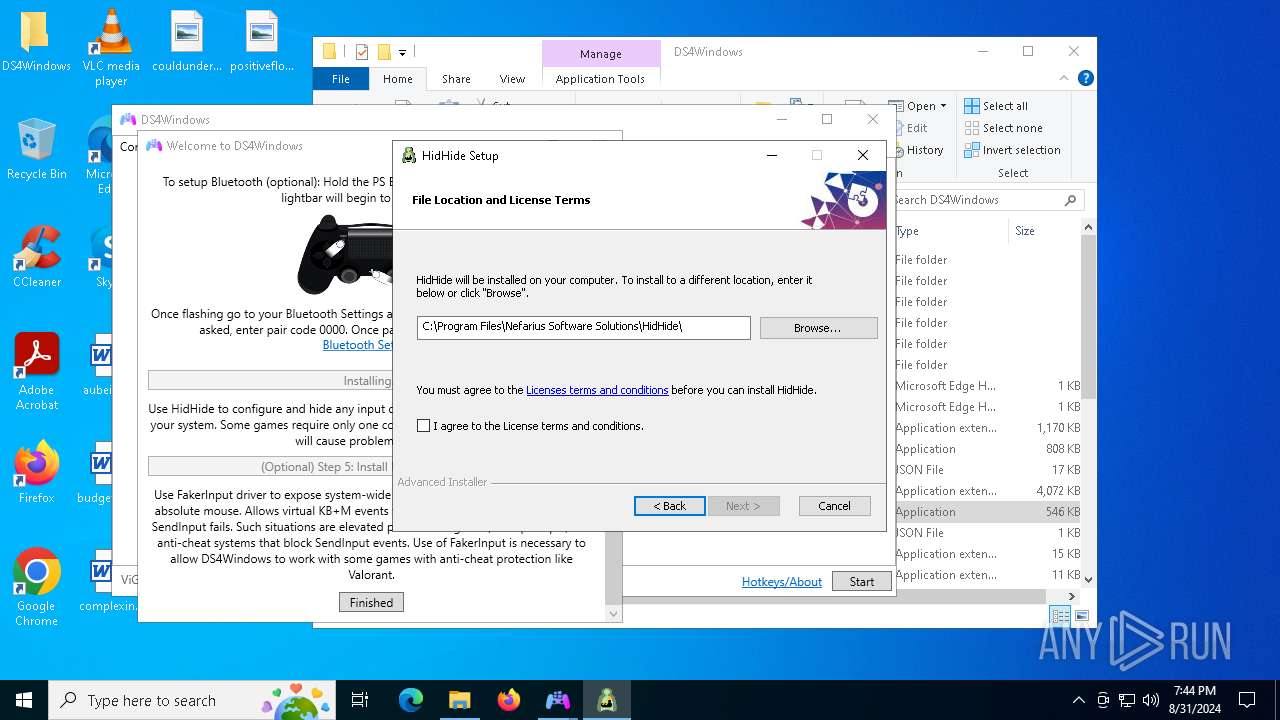Open the Windows Start menu
1280x720 pixels.
click(x=24, y=700)
